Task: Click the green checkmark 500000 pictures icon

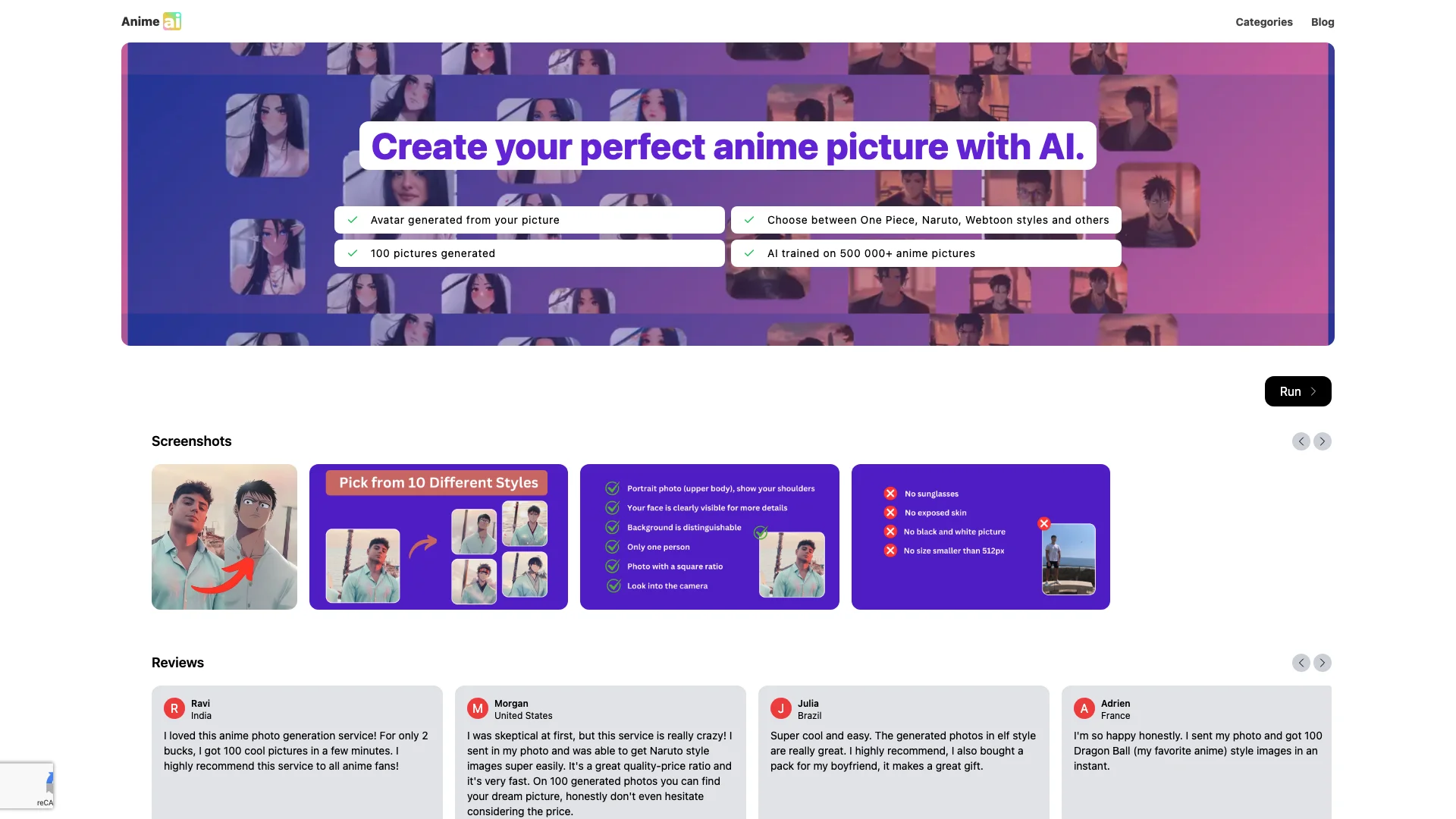Action: [749, 253]
